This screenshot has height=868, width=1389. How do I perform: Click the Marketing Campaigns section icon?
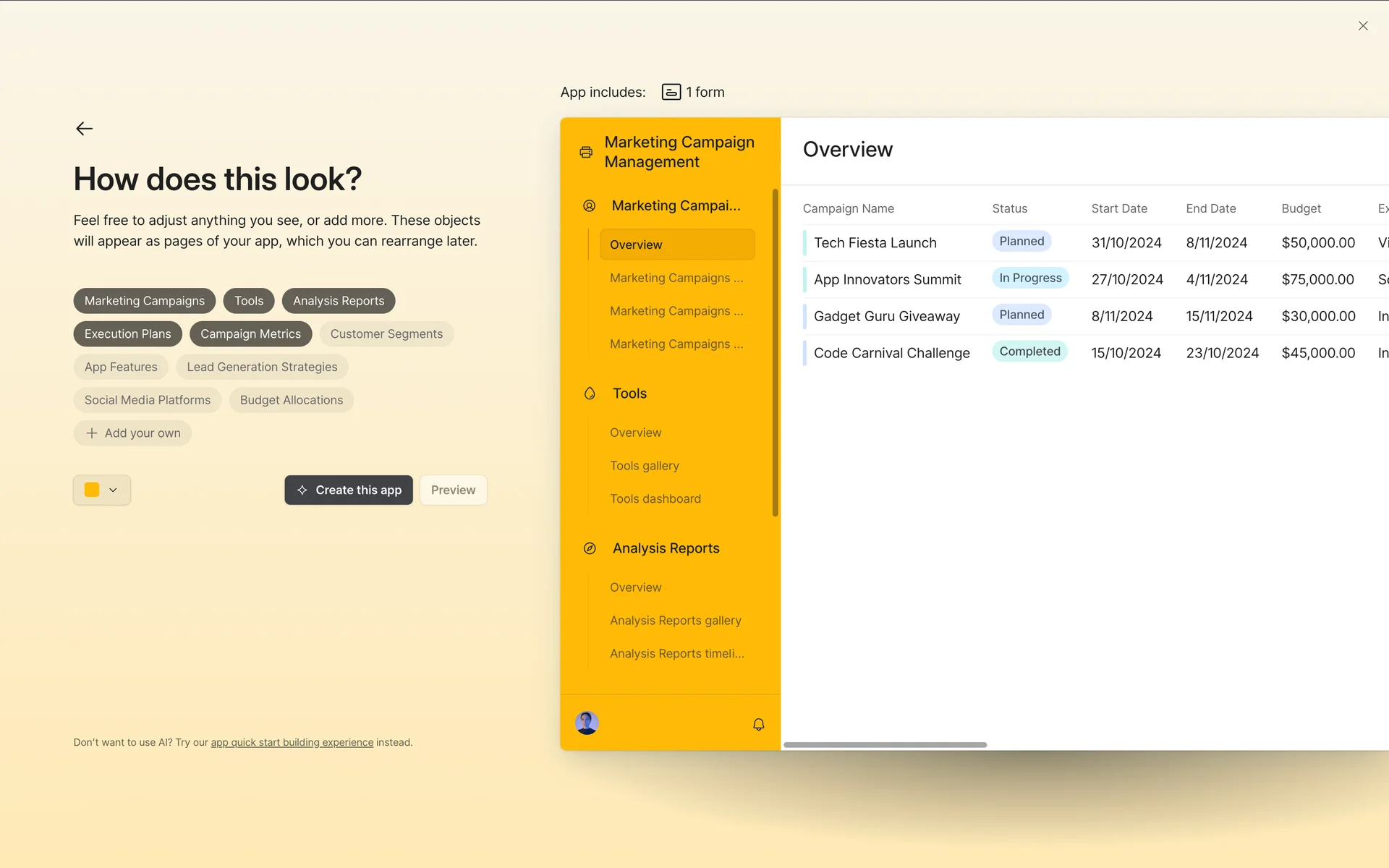pyautogui.click(x=590, y=206)
